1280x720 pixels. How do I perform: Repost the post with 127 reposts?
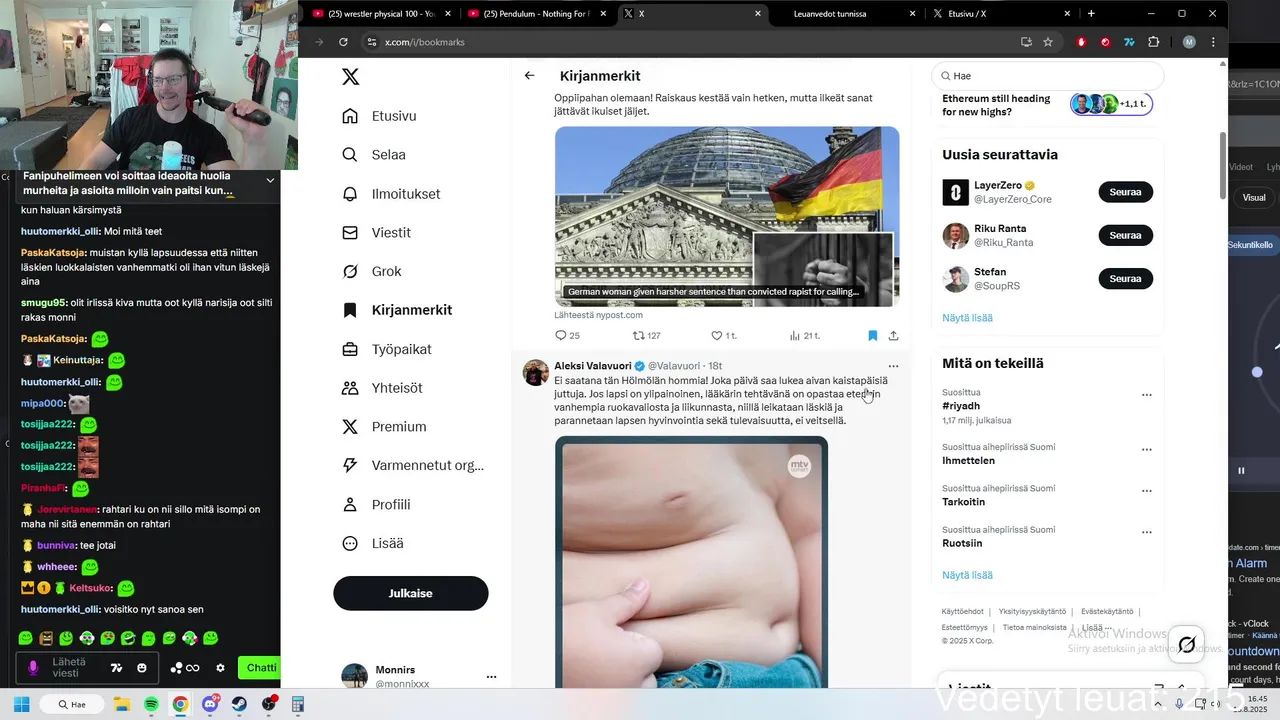click(646, 336)
